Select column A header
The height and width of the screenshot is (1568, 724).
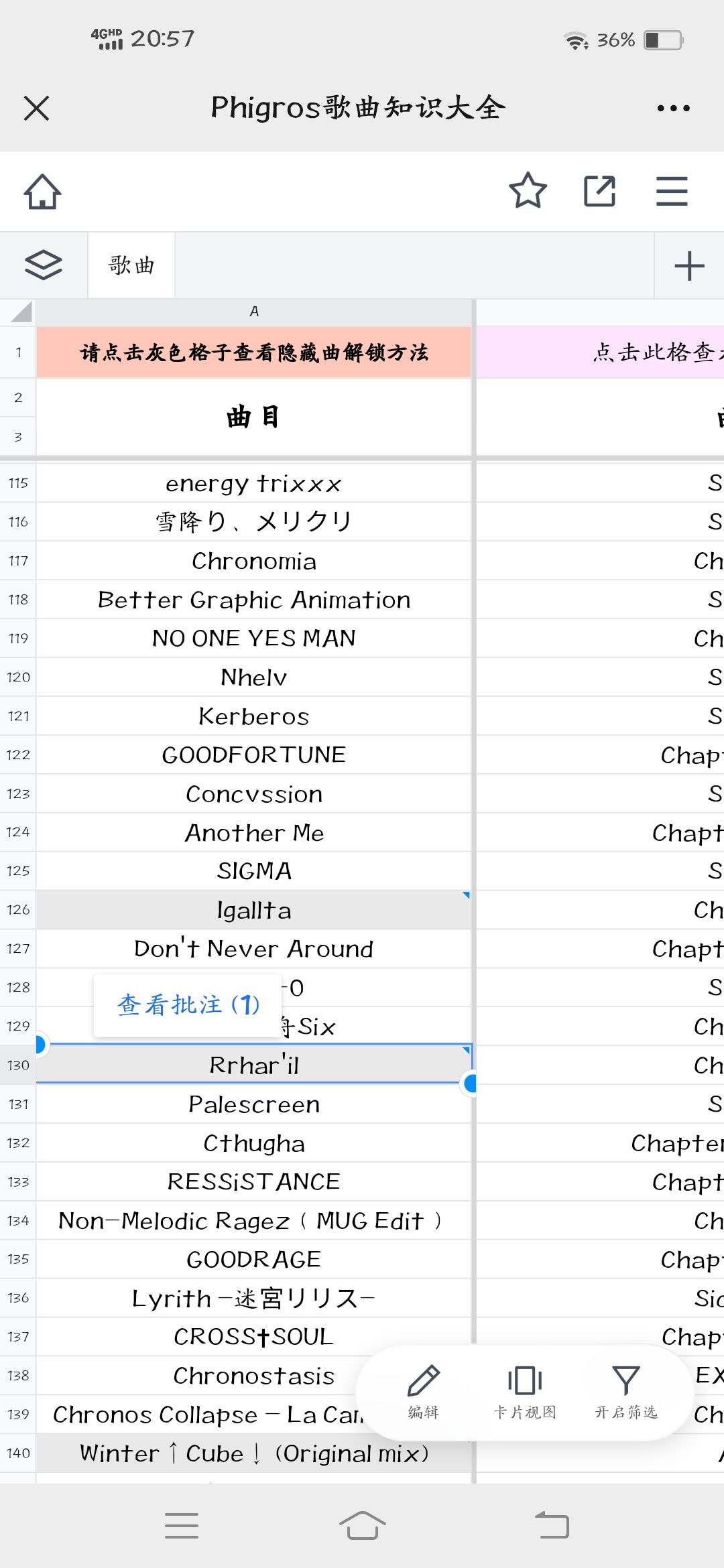254,312
